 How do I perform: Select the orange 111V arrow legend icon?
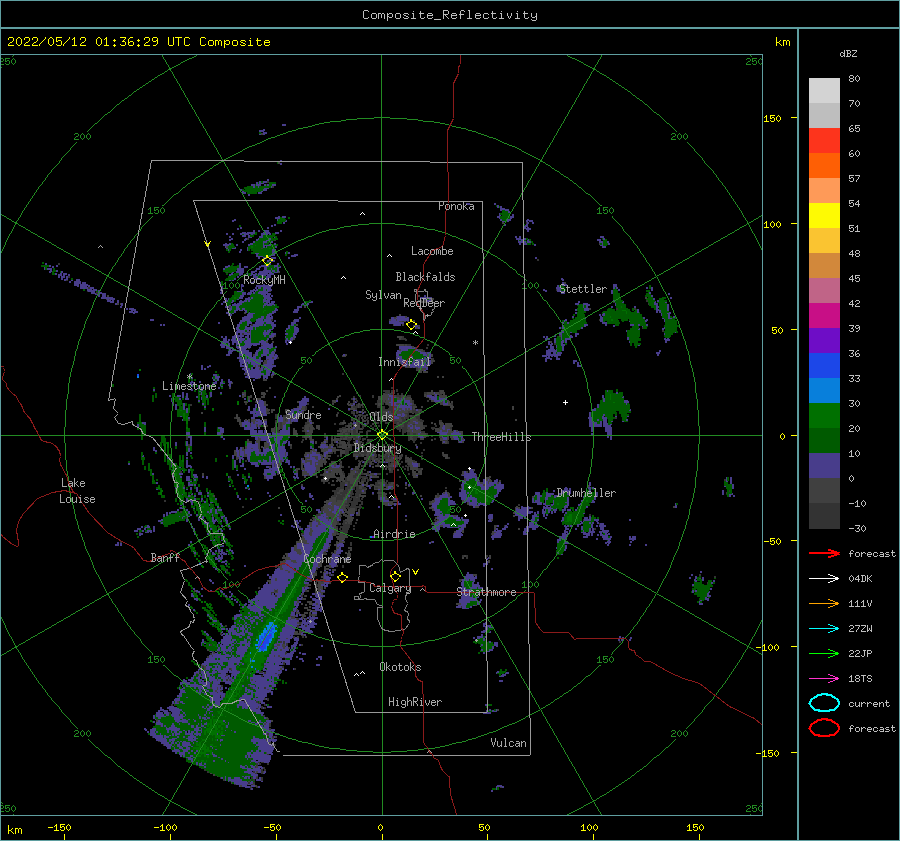coord(824,603)
